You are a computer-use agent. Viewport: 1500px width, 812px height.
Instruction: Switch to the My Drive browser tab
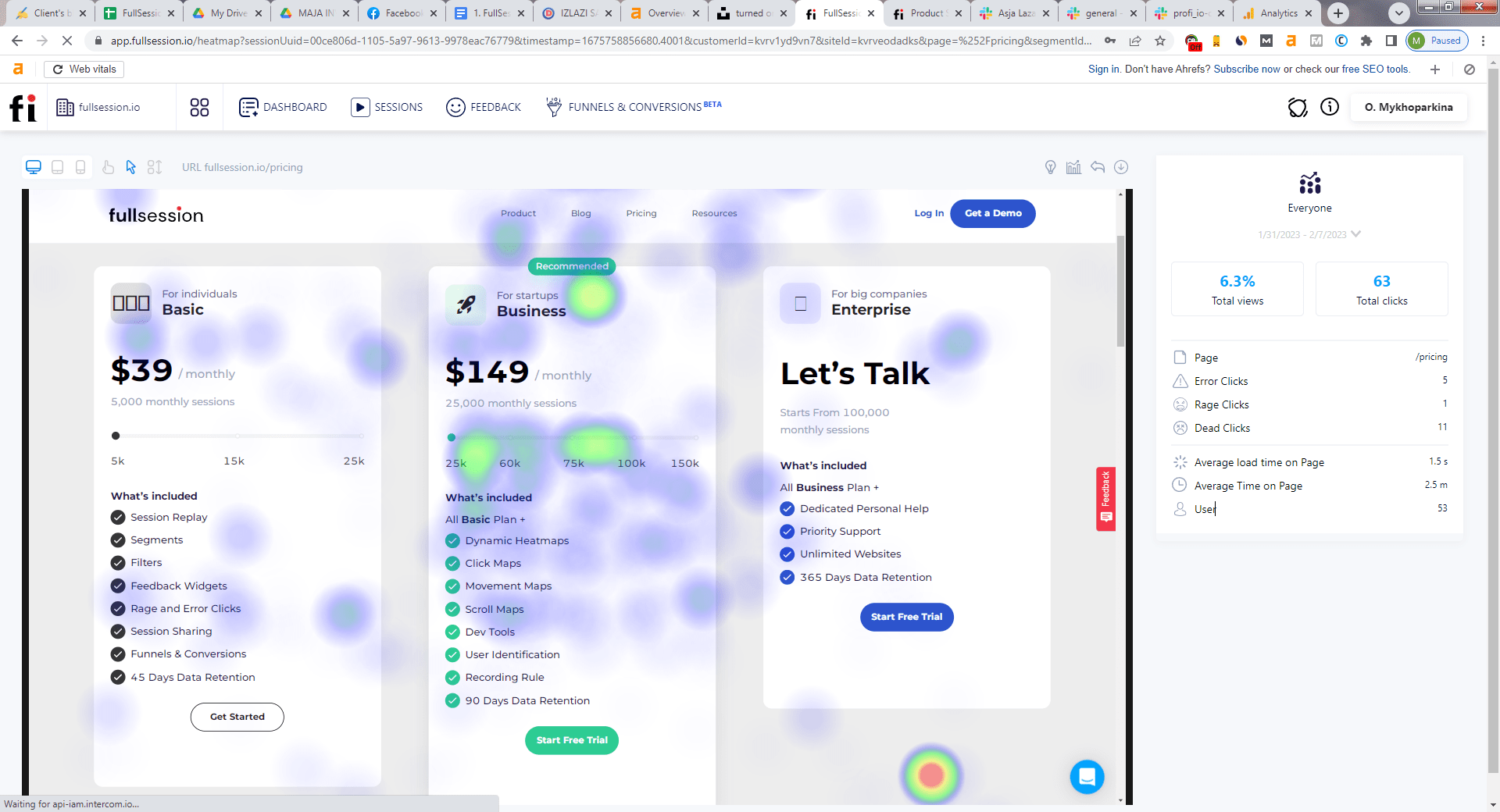[228, 13]
